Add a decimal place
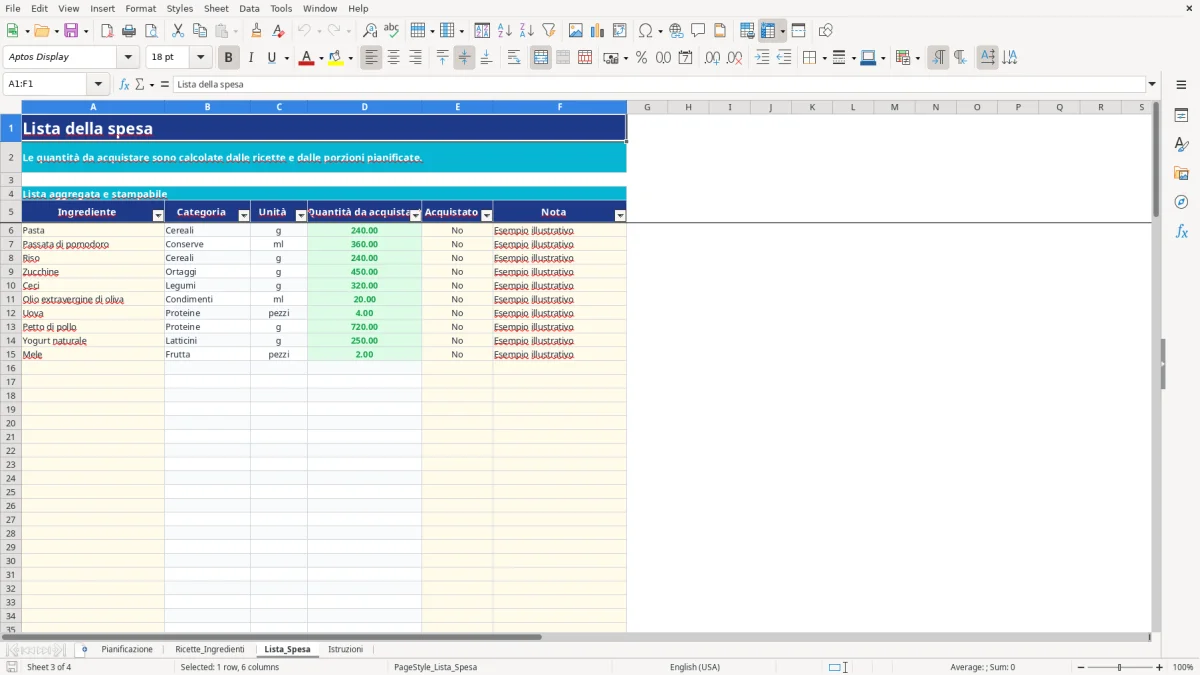1200x675 pixels. point(712,58)
